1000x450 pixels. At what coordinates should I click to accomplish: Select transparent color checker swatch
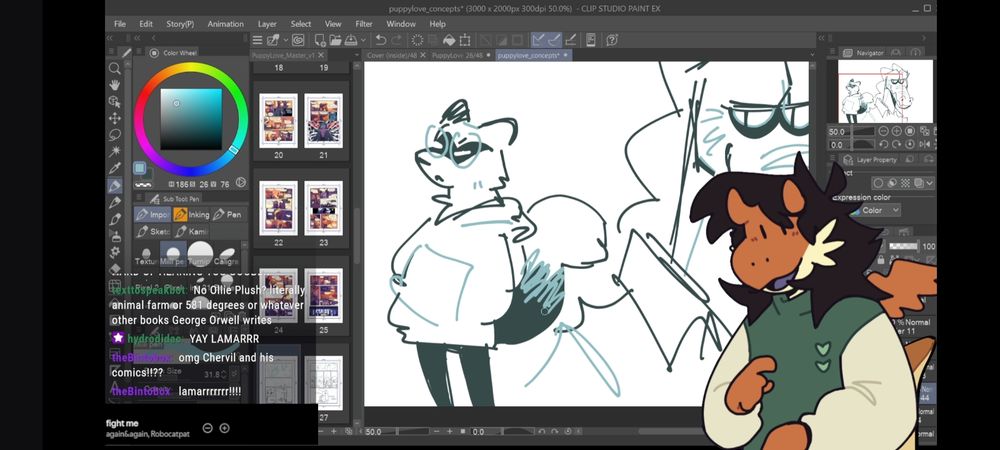(143, 184)
